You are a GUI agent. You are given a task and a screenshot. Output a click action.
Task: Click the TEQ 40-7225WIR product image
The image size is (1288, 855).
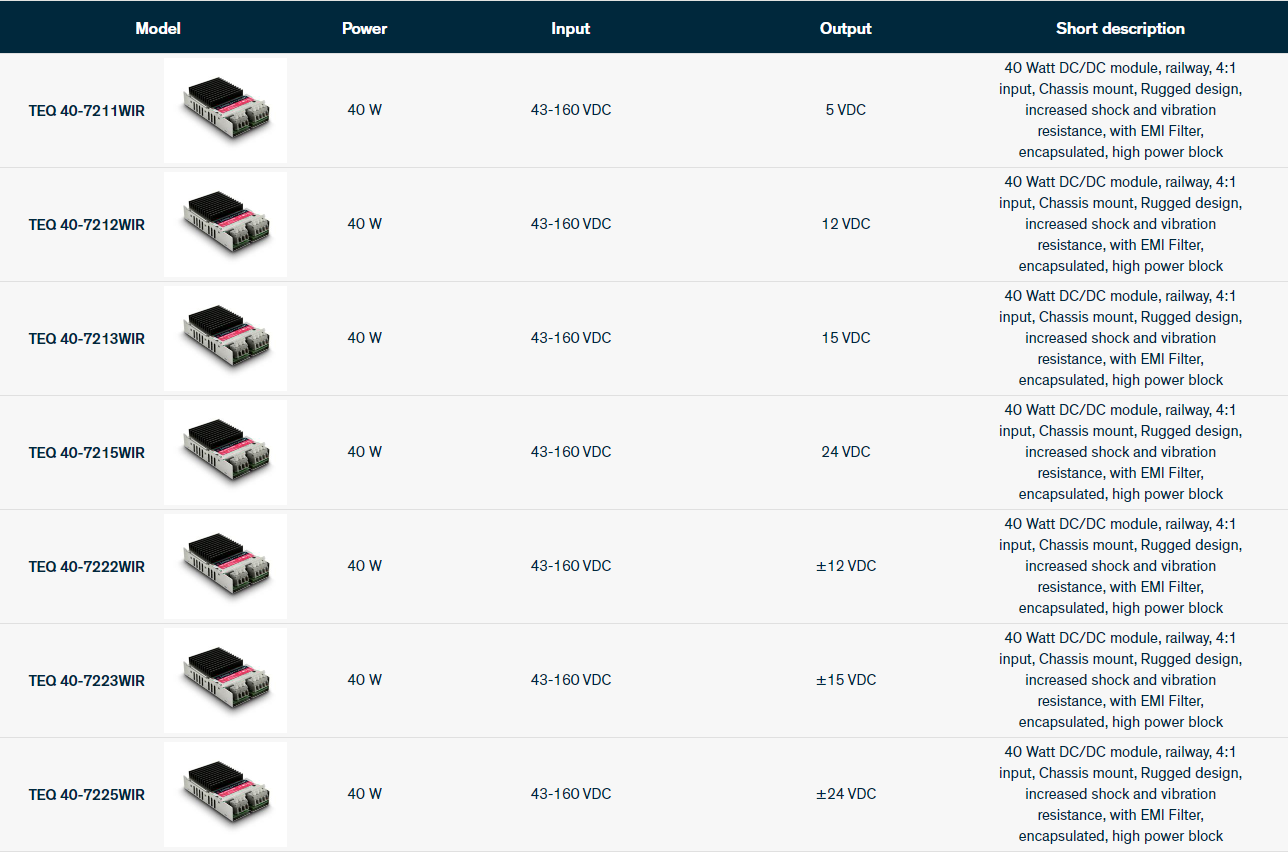(225, 795)
